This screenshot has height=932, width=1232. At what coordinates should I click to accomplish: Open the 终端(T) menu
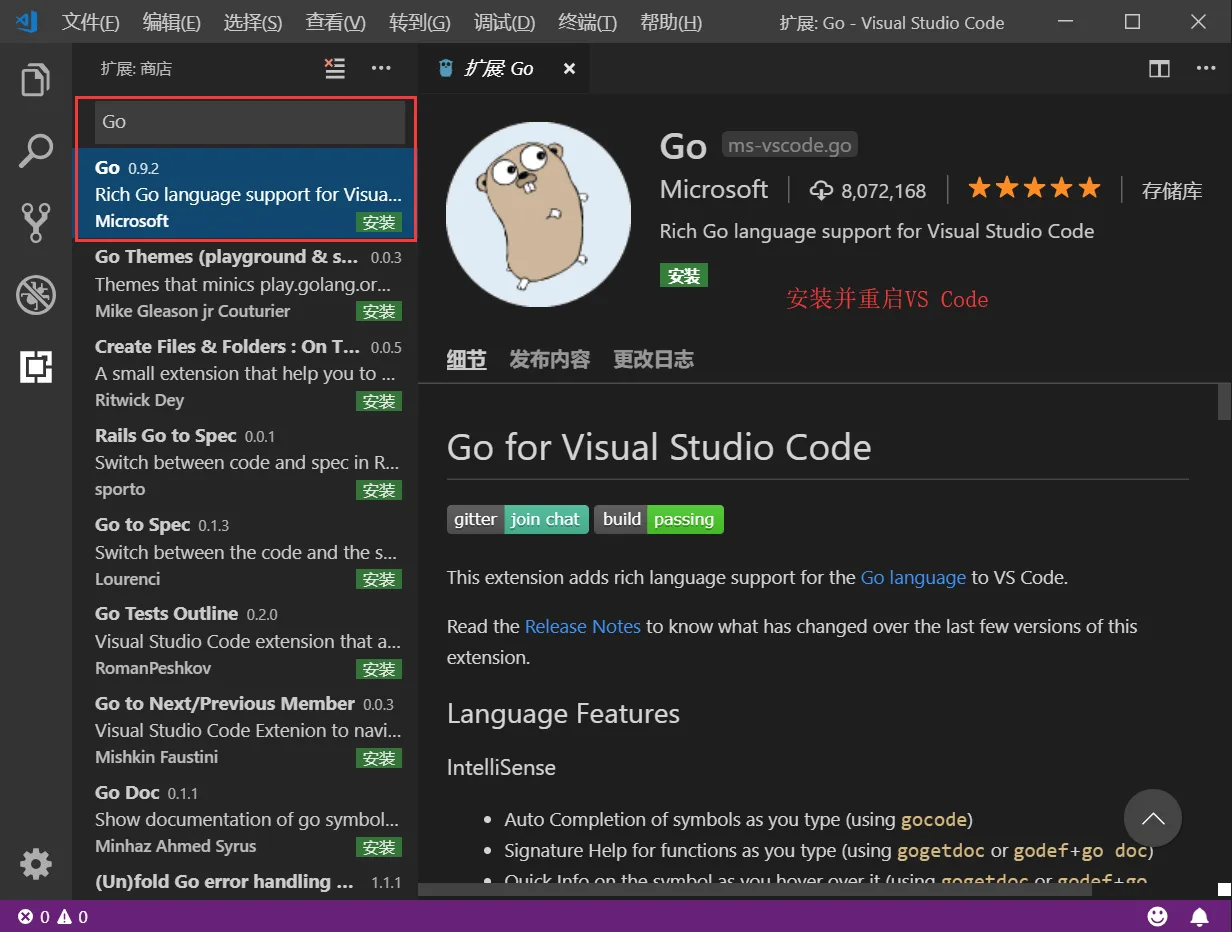(x=587, y=22)
